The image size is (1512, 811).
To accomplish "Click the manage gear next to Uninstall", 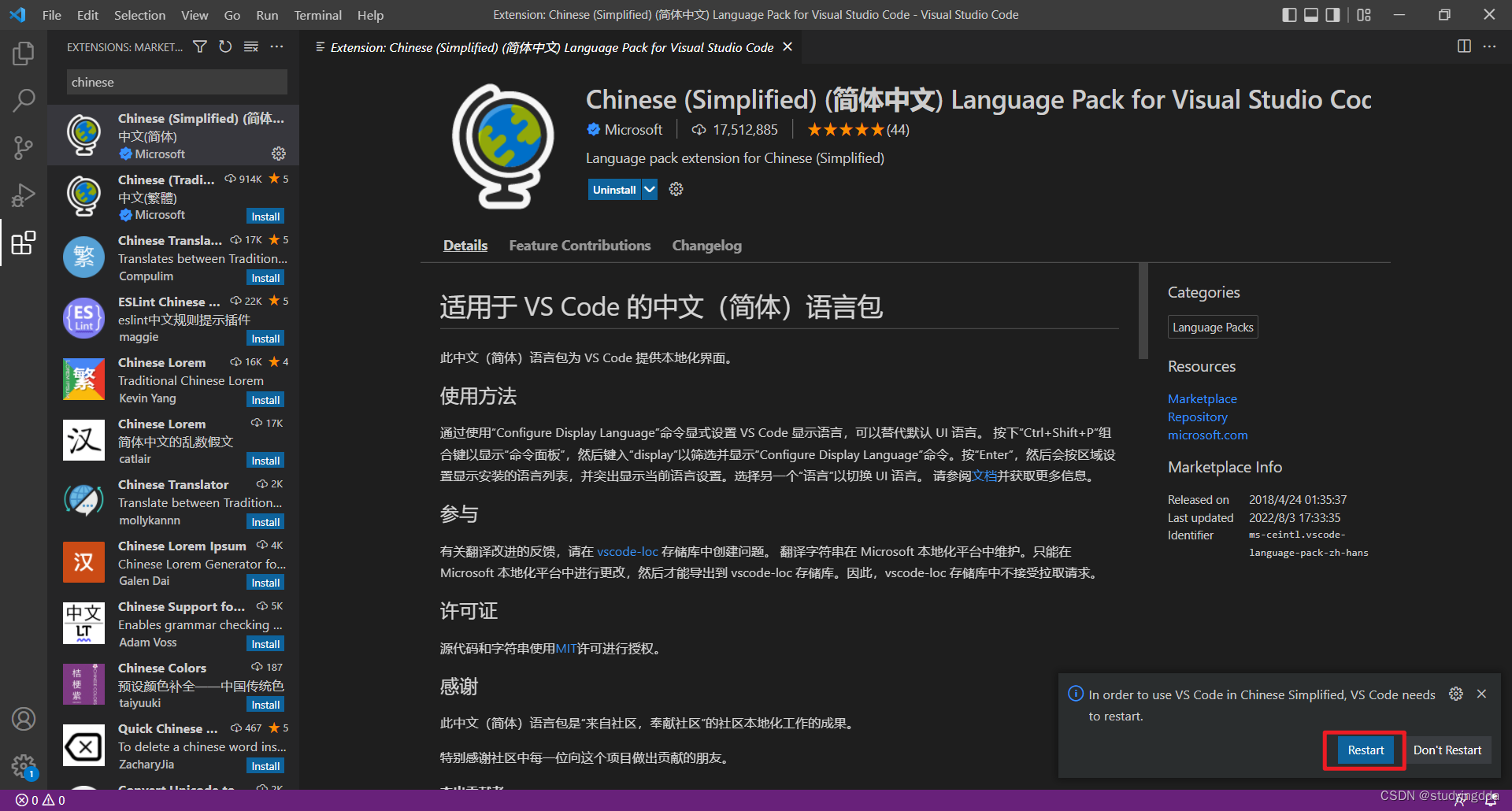I will coord(676,189).
